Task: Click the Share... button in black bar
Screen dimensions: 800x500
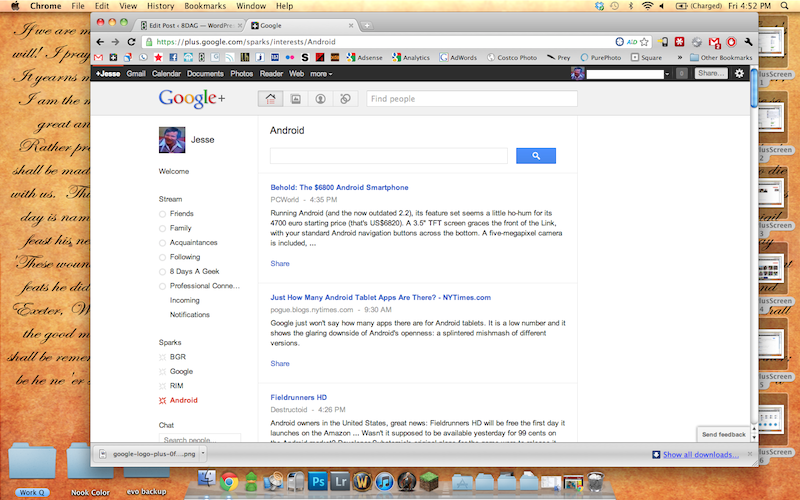Action: 711,73
